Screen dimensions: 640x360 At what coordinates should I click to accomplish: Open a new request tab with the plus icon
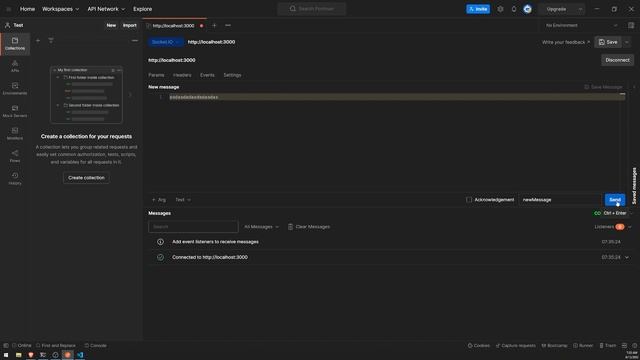tap(214, 25)
